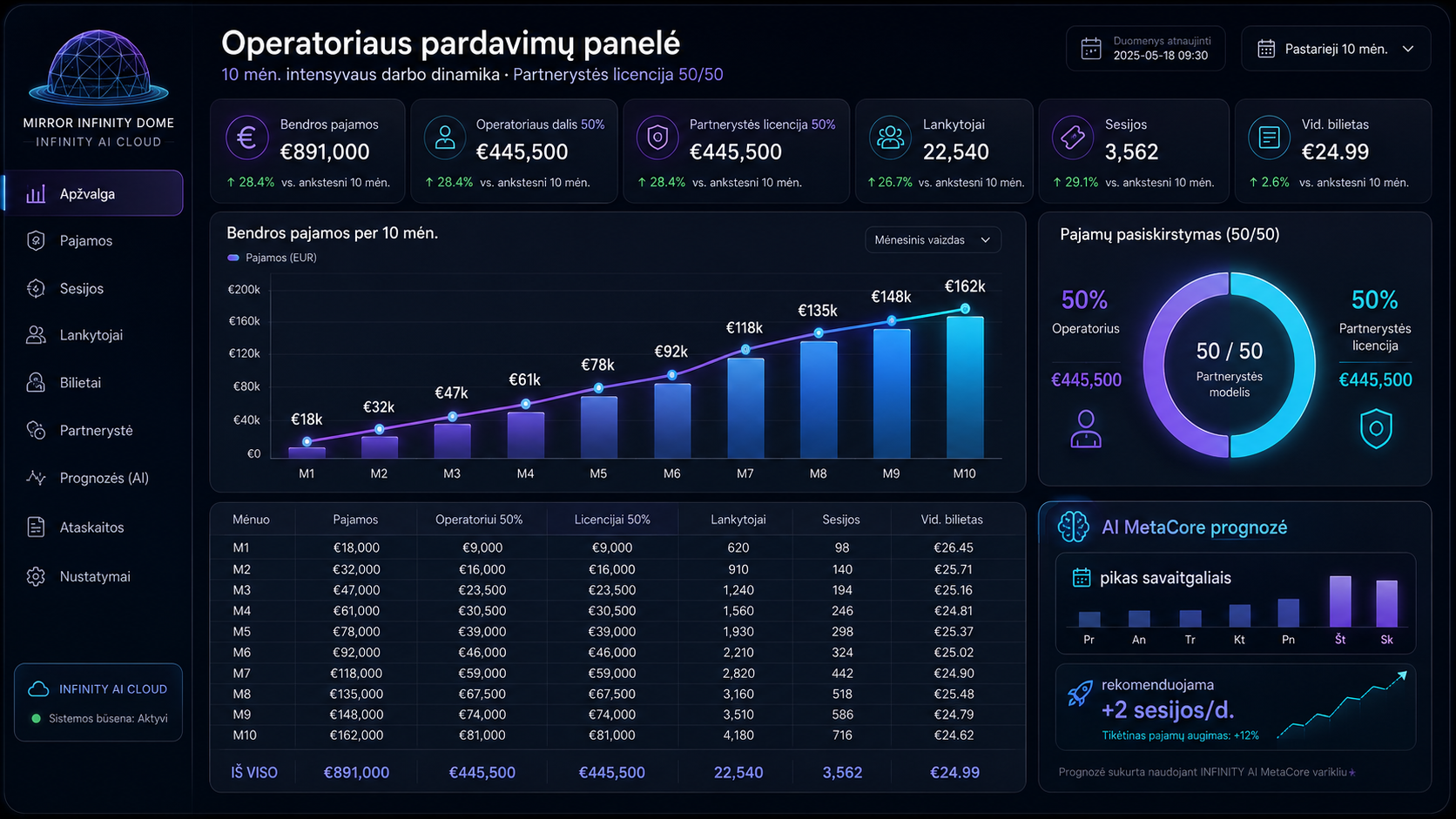Click the €47k data label on the chart
The image size is (1456, 819).
tap(451, 393)
